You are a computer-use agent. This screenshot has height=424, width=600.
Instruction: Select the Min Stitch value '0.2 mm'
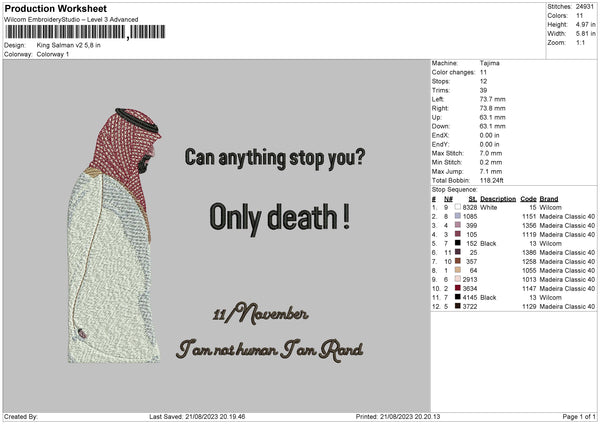click(491, 162)
